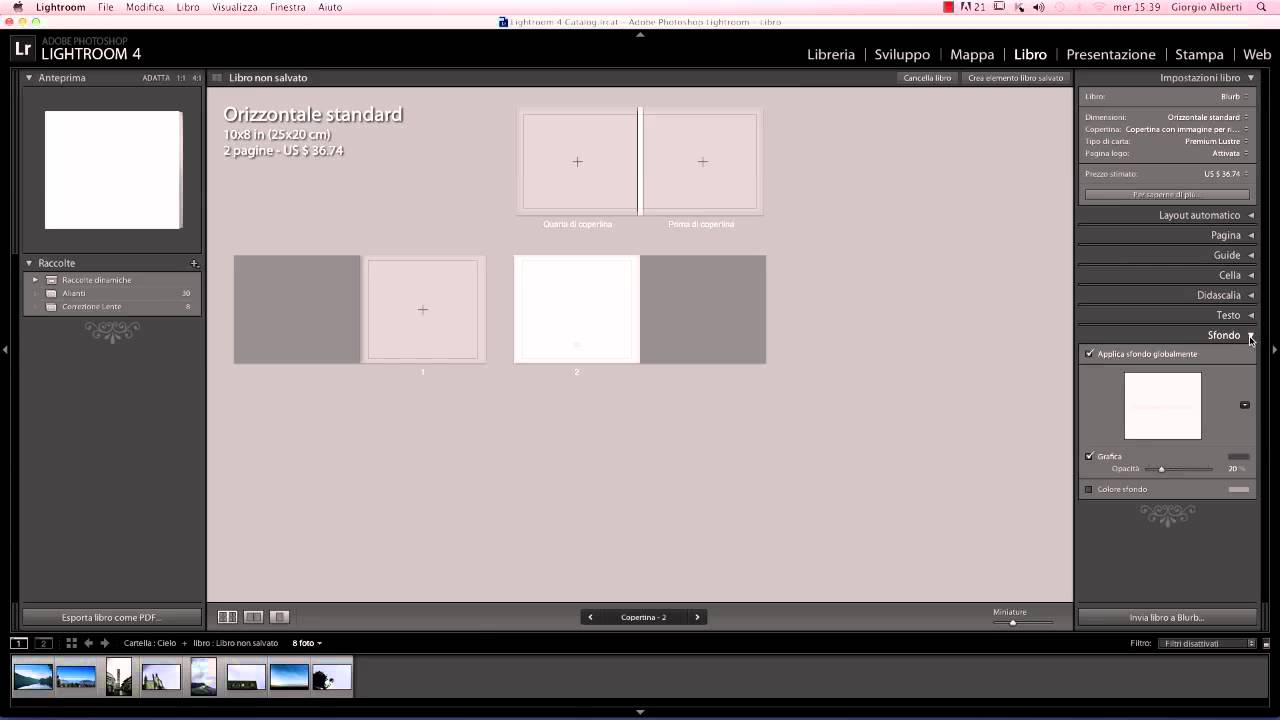Click Esporta libro come PDF button
Image resolution: width=1280 pixels, height=720 pixels.
click(x=111, y=618)
